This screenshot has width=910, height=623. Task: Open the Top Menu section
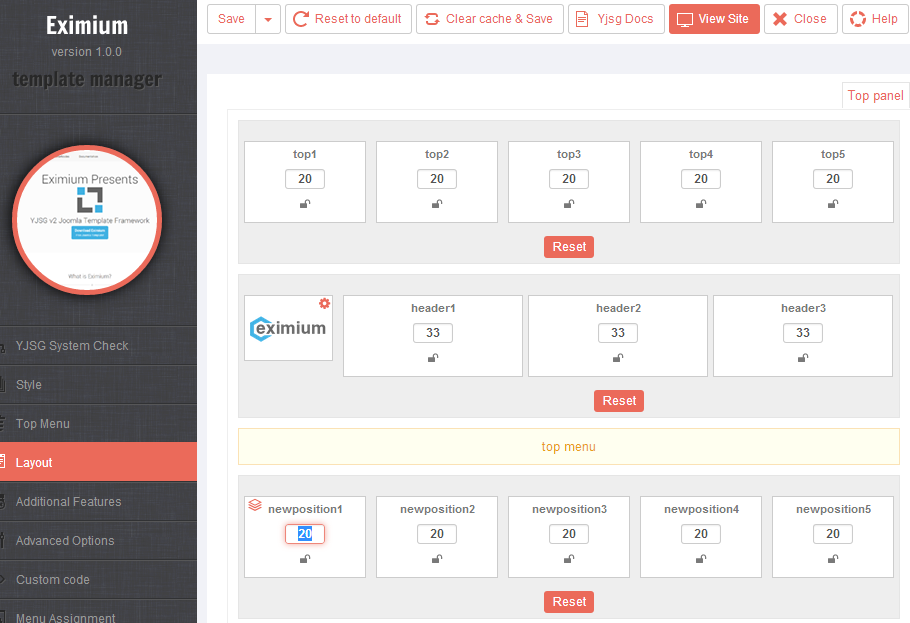click(x=99, y=423)
